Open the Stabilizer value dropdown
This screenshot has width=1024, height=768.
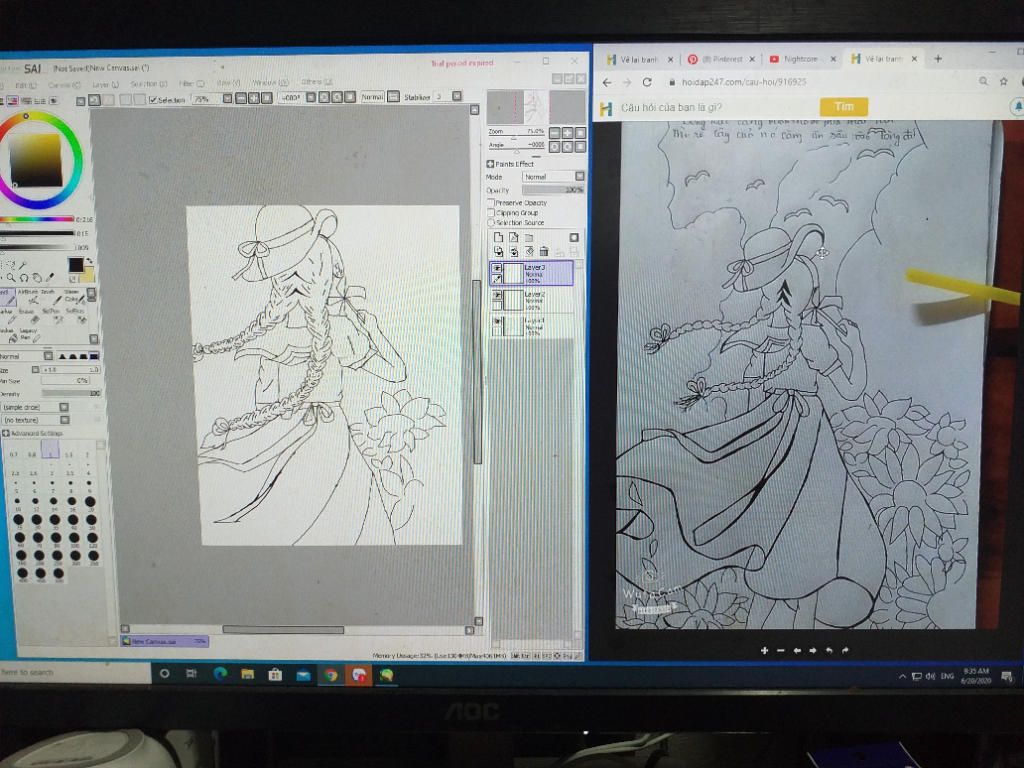click(456, 96)
